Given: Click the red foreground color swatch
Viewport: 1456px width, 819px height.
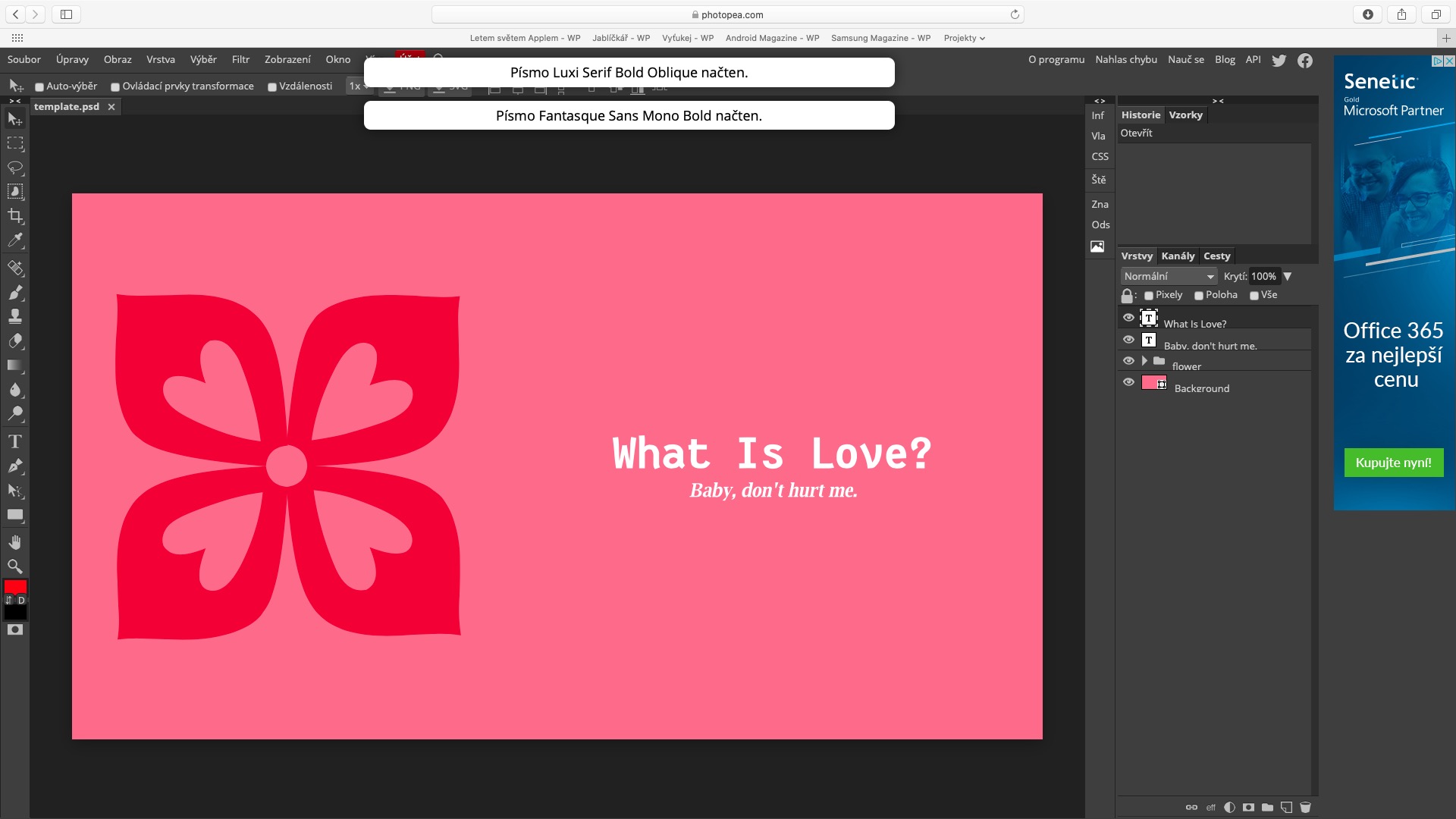Looking at the screenshot, I should pos(15,587).
